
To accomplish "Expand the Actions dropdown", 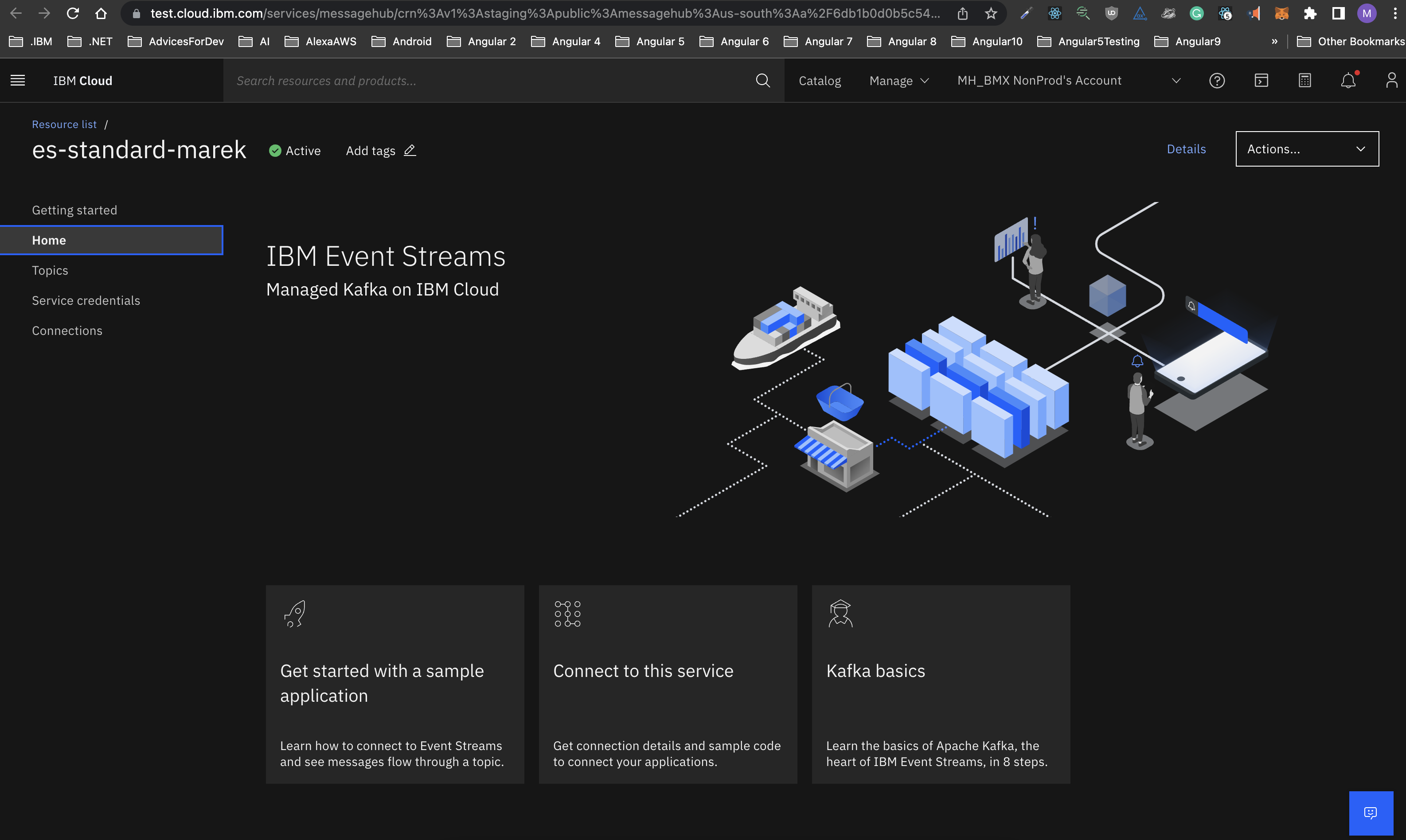I will pyautogui.click(x=1307, y=149).
